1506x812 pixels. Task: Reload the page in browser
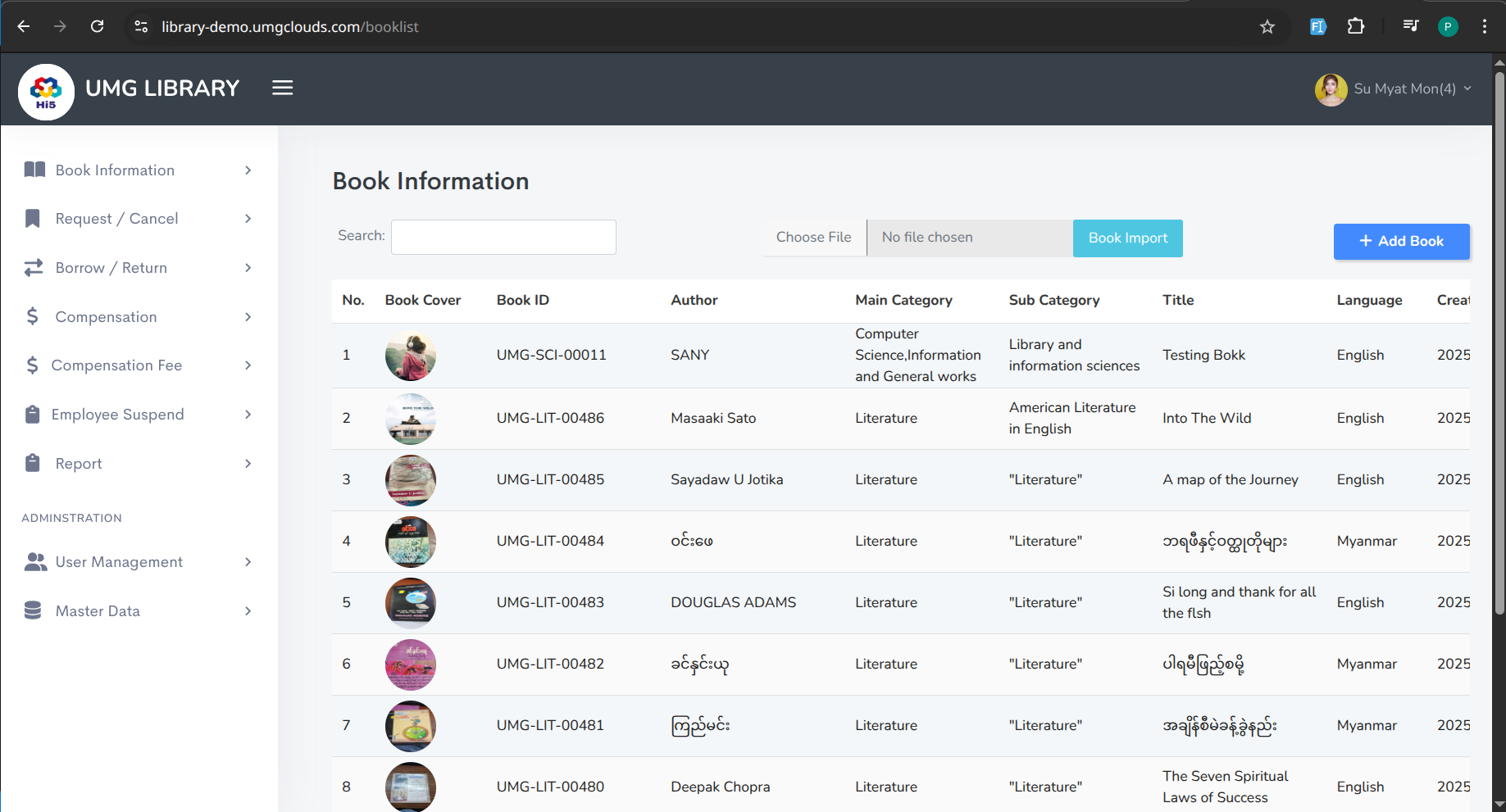[97, 27]
